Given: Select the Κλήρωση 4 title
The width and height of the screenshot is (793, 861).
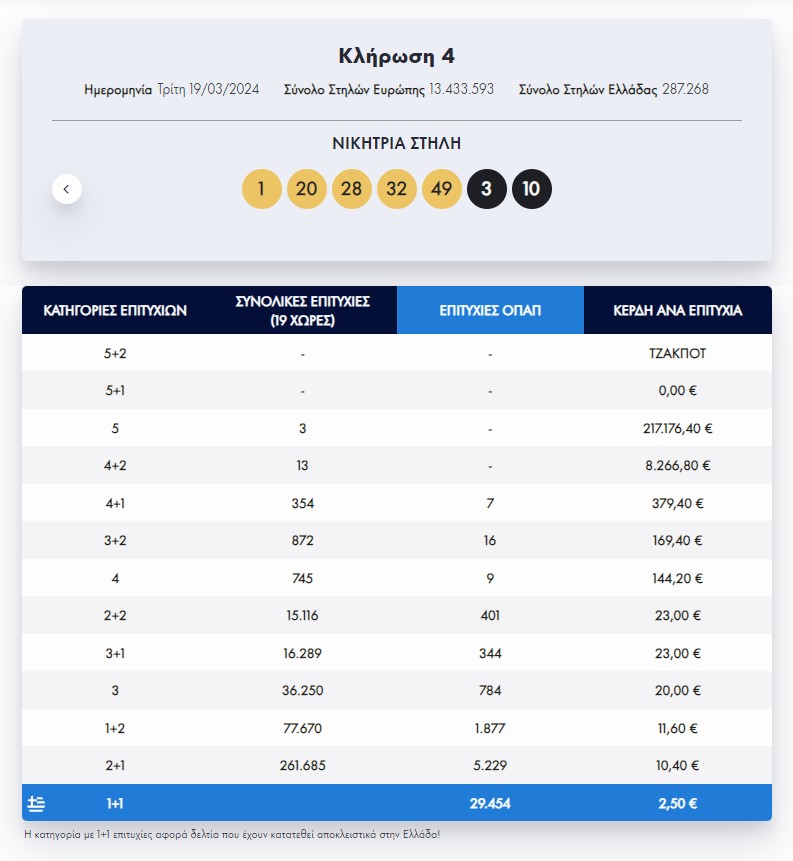Looking at the screenshot, I should pos(396,55).
